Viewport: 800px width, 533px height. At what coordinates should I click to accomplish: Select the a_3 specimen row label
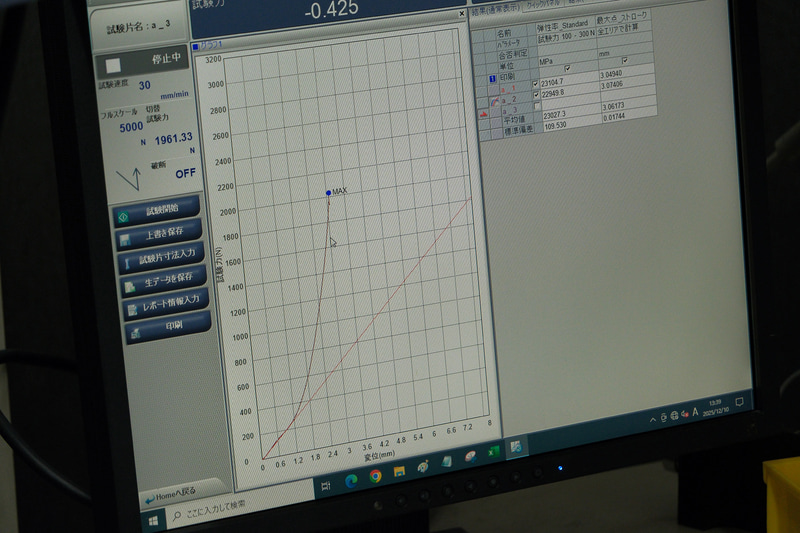click(x=510, y=111)
